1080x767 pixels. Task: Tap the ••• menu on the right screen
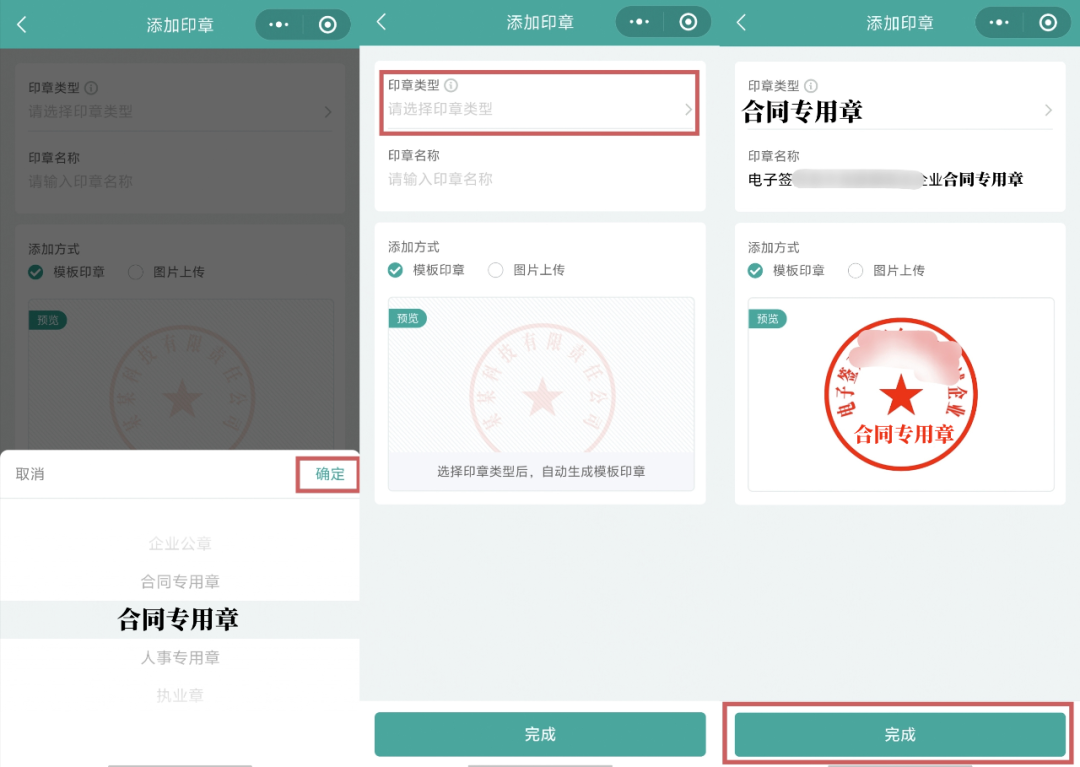point(999,22)
